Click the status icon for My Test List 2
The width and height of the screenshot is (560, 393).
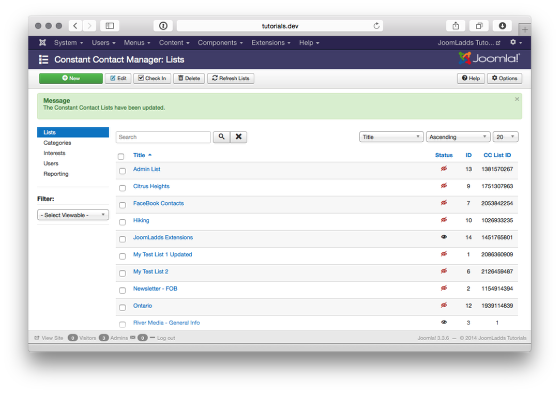click(x=444, y=271)
